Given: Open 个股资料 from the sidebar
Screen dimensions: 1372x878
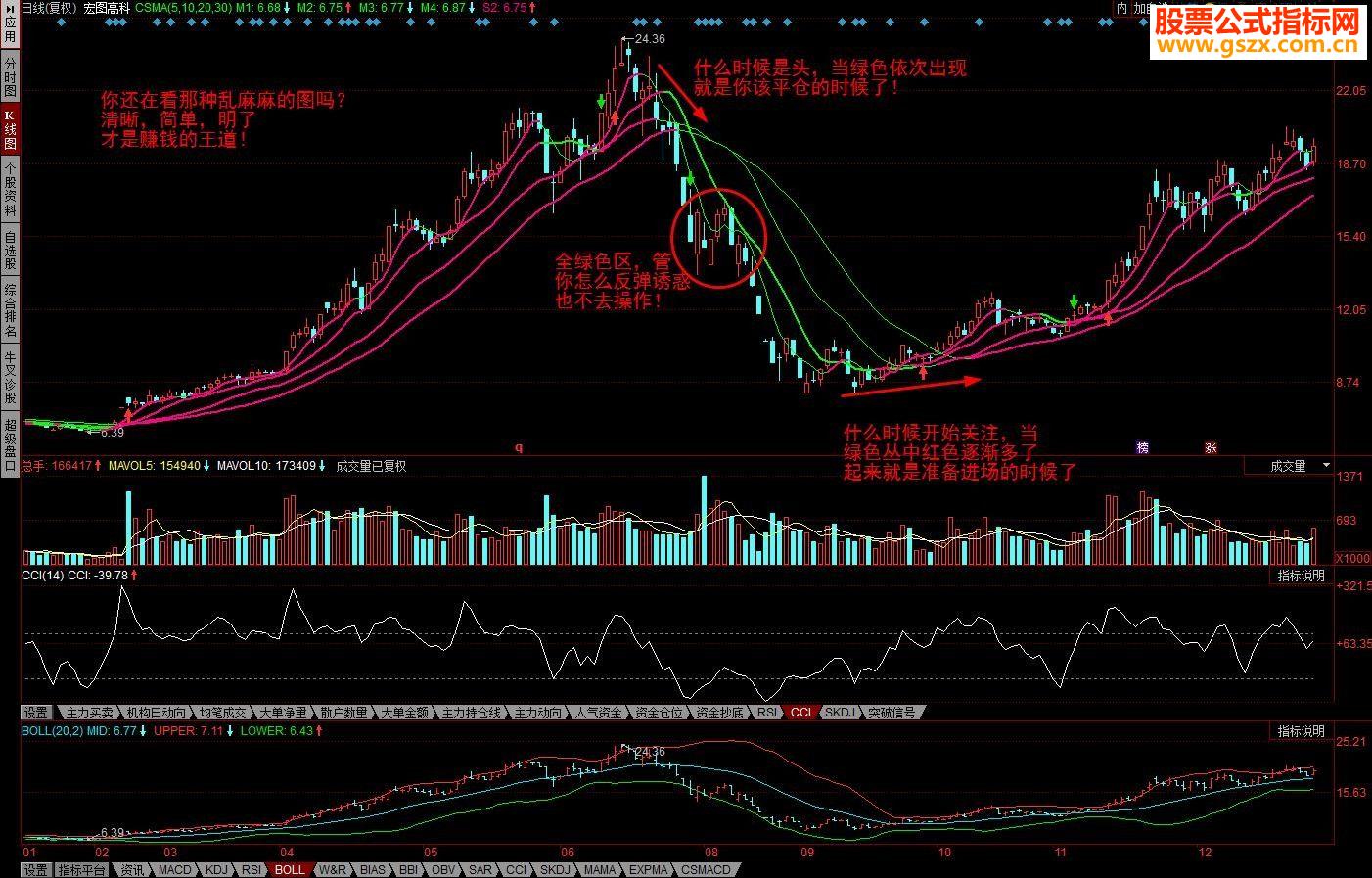Looking at the screenshot, I should (10, 190).
